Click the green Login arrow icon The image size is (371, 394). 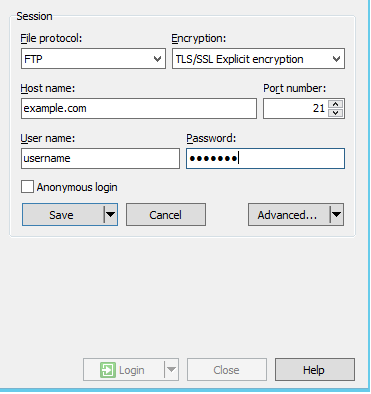(108, 370)
